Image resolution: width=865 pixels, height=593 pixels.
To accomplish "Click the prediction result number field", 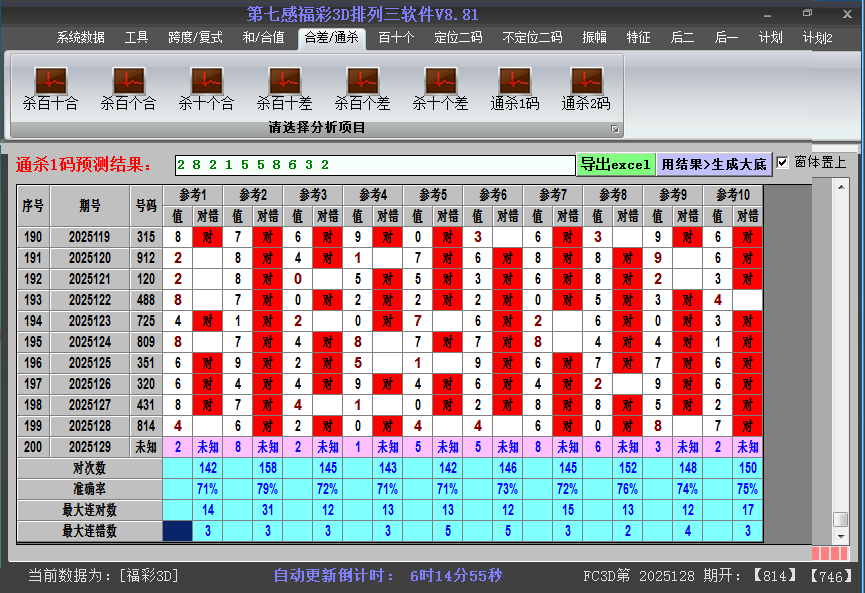I will (x=375, y=165).
